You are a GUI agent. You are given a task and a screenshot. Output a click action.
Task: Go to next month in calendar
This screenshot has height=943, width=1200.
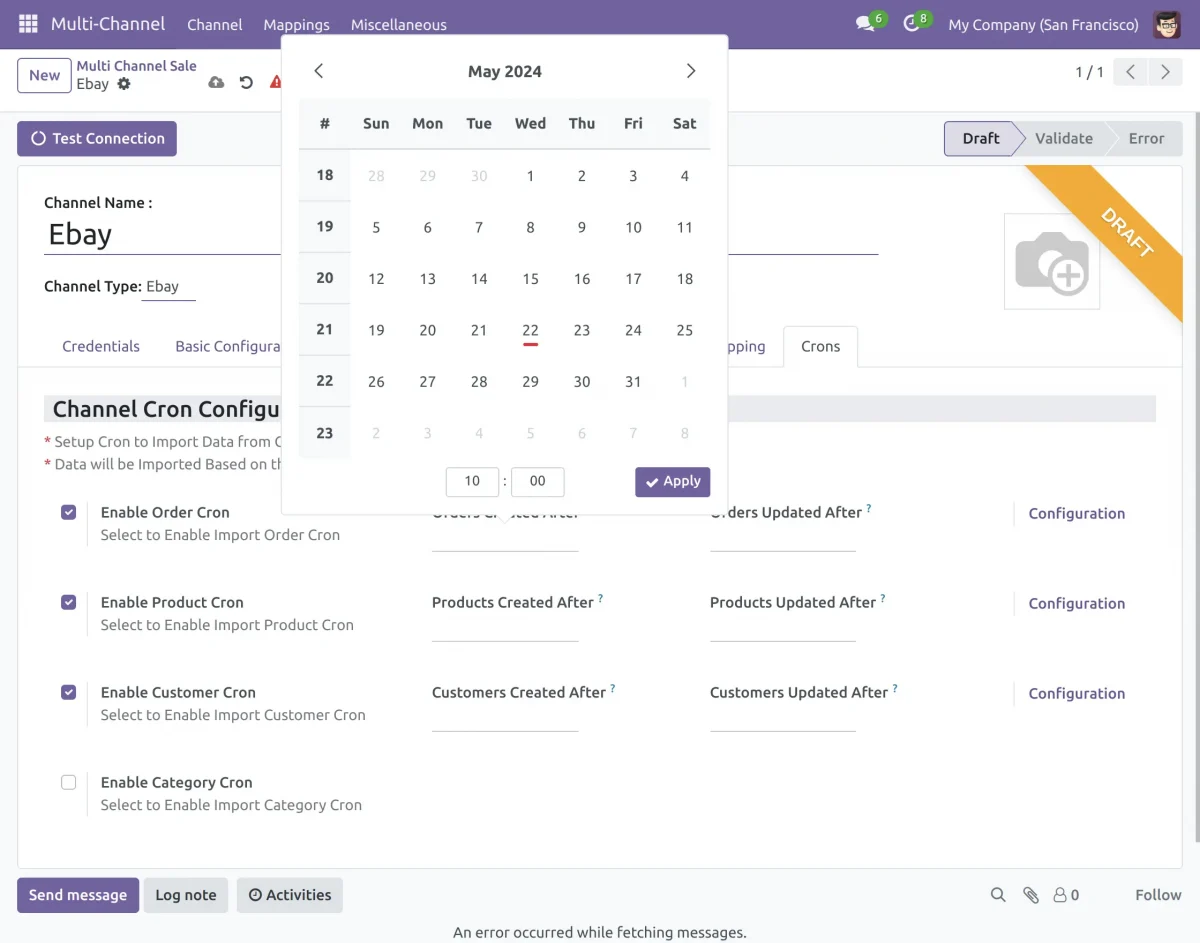pos(691,71)
